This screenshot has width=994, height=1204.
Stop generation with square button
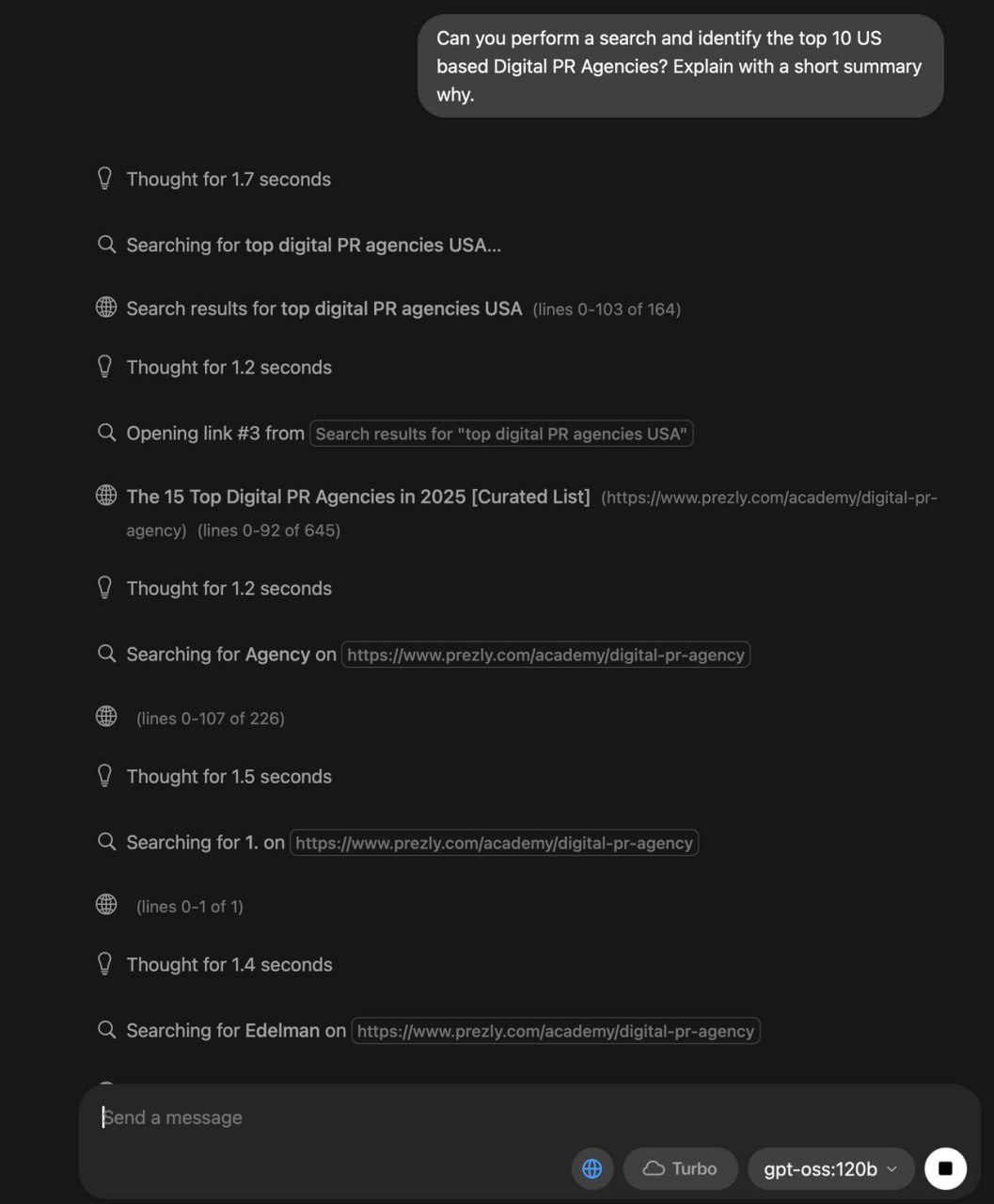tap(945, 1168)
